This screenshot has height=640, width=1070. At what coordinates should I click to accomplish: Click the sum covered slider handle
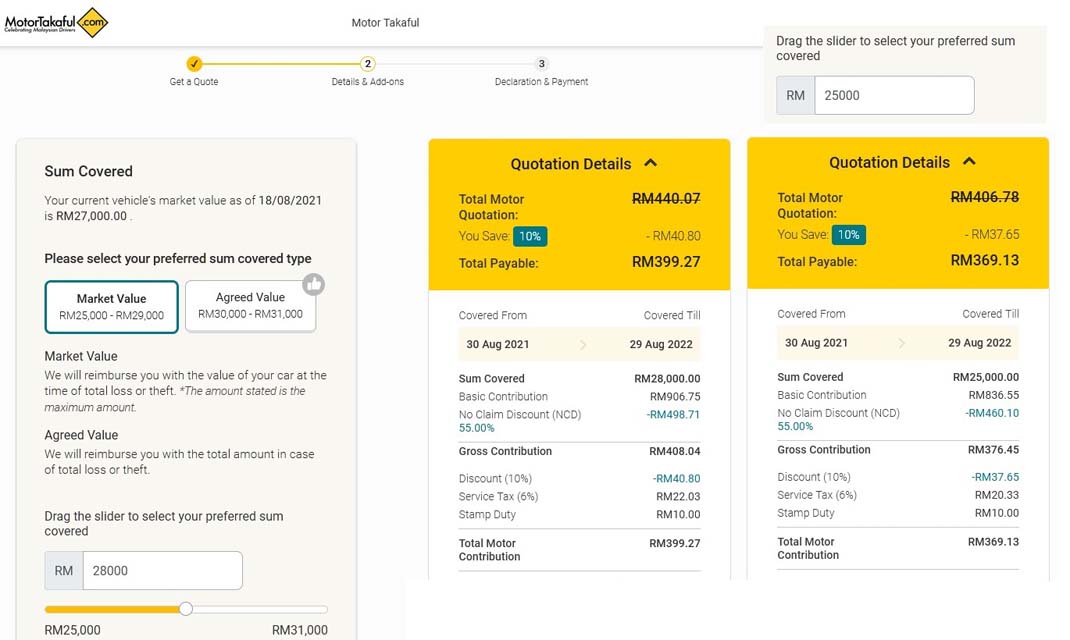[186, 609]
